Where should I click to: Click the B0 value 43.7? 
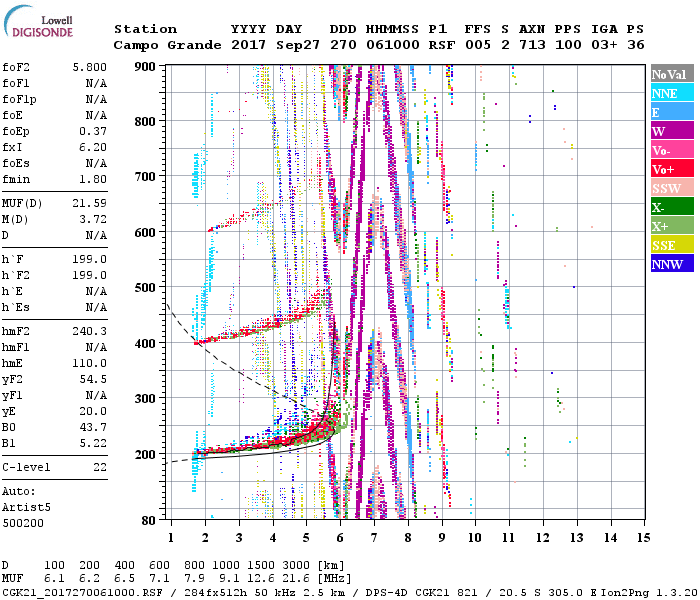[93, 428]
